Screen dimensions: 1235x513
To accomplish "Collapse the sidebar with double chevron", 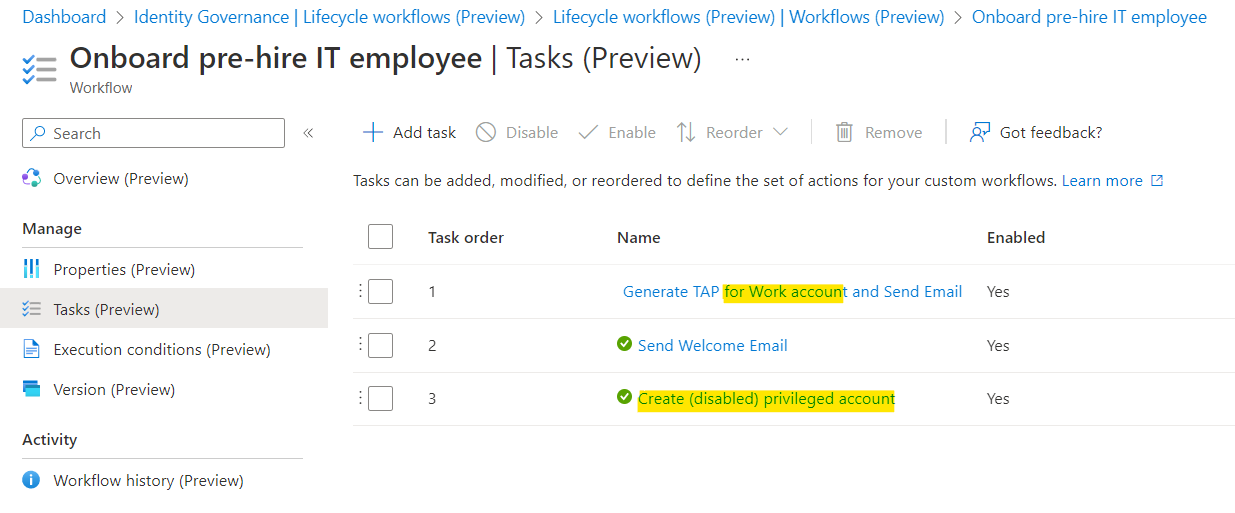I will click(308, 133).
